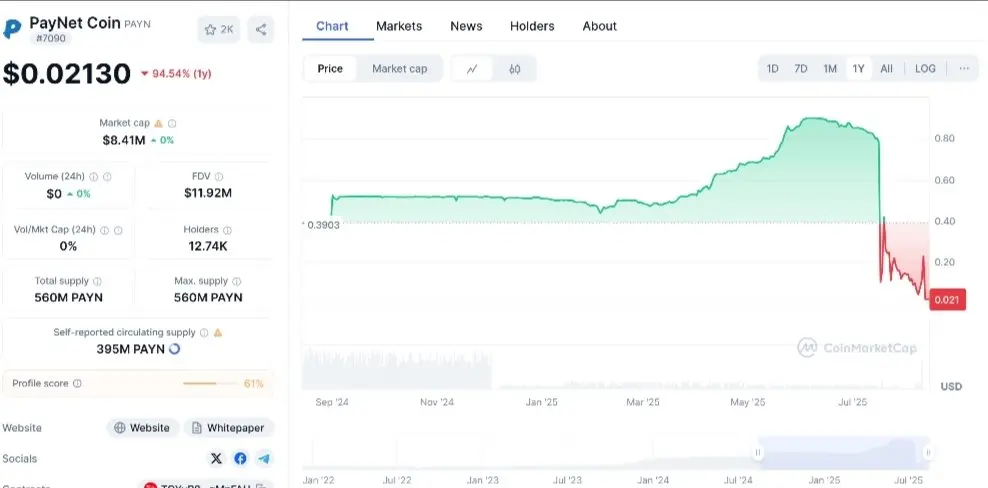Click the 395M PAYN circulating supply value
This screenshot has width=988, height=488.
(130, 349)
